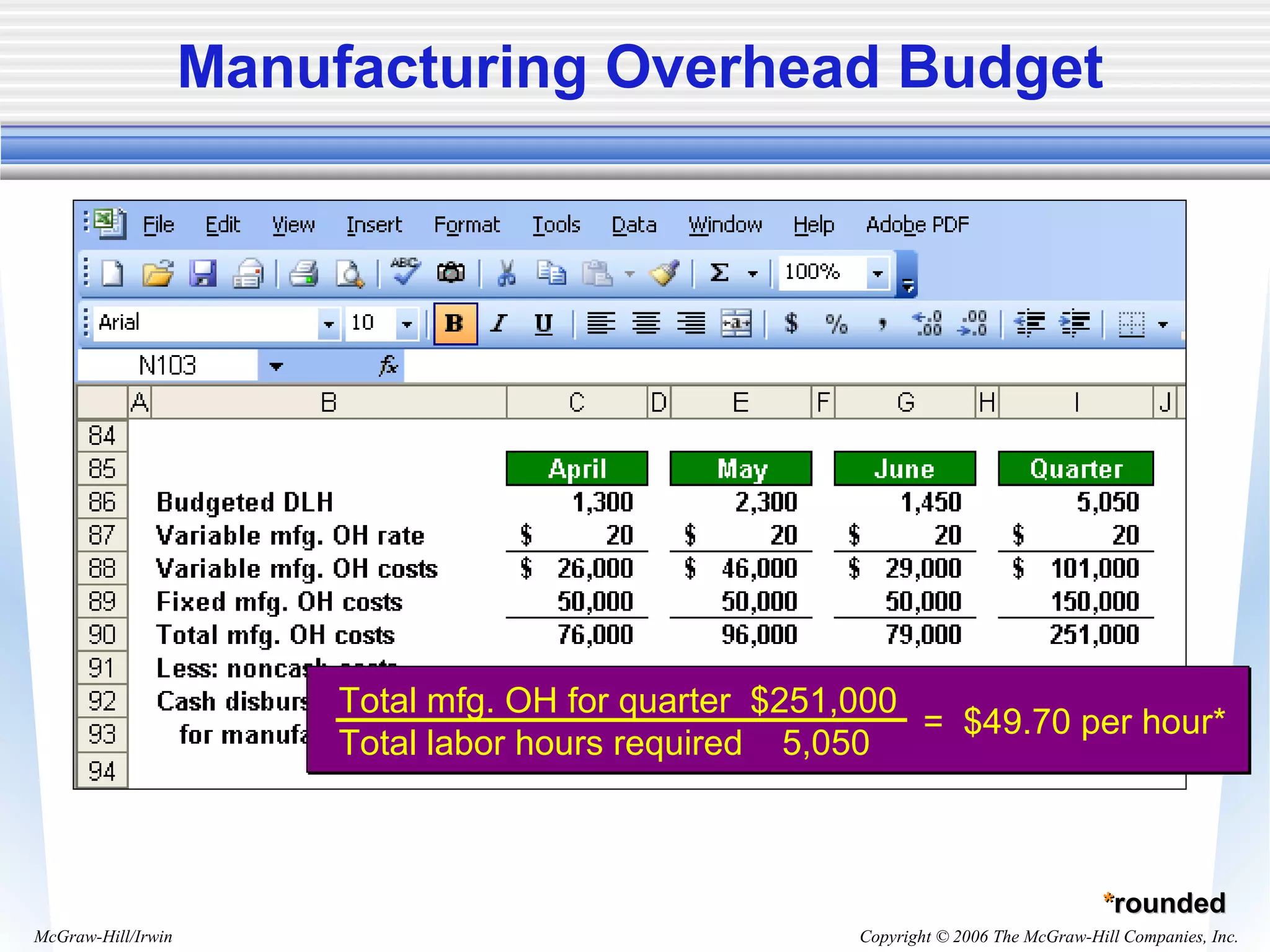Decrease decimal places icon
The width and height of the screenshot is (1270, 952).
click(972, 323)
